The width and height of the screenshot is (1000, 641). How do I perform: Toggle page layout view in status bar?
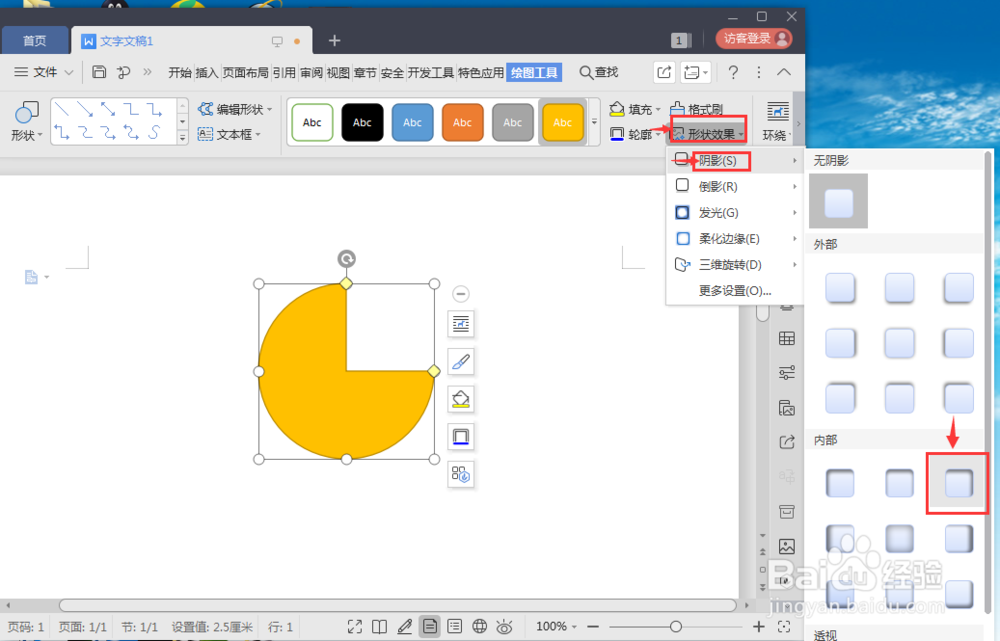click(x=430, y=627)
